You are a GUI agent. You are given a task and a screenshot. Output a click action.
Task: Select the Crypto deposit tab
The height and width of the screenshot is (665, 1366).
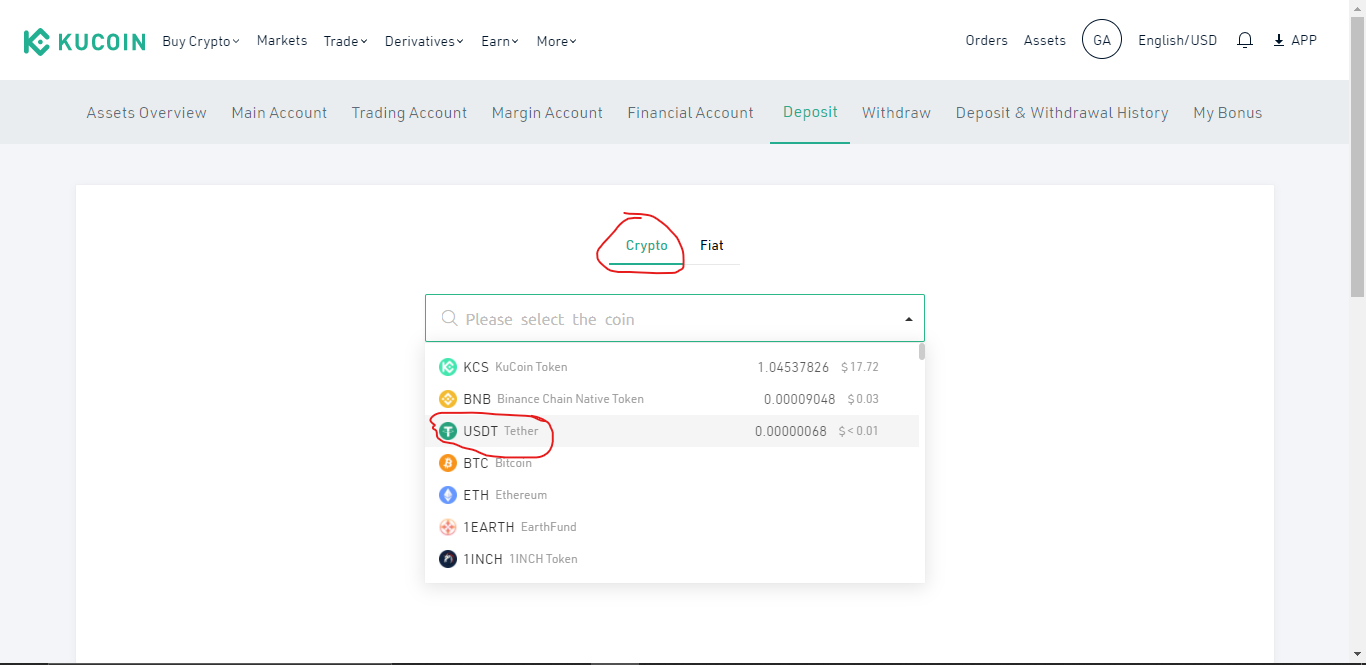647,245
